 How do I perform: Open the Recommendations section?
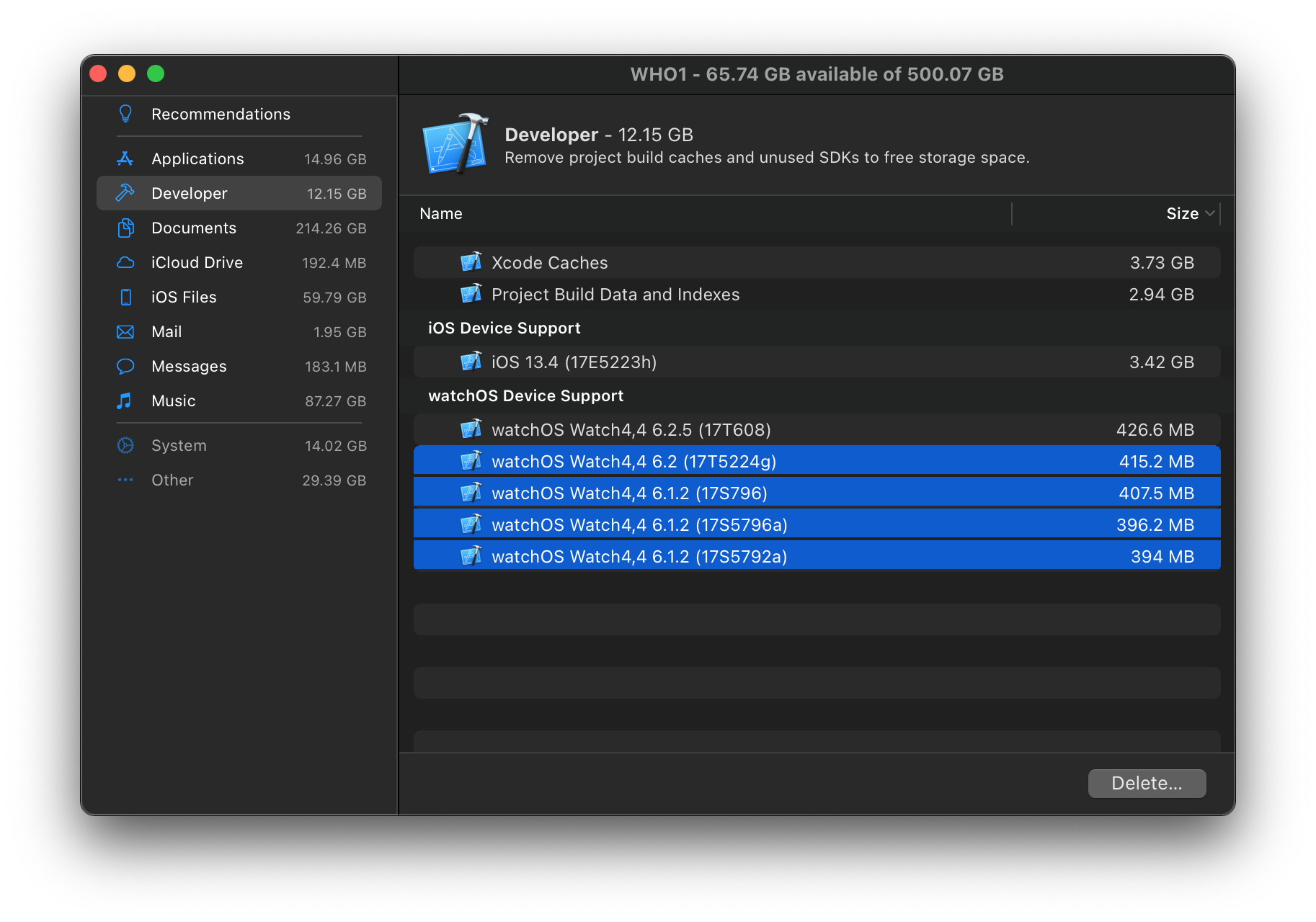[239, 114]
